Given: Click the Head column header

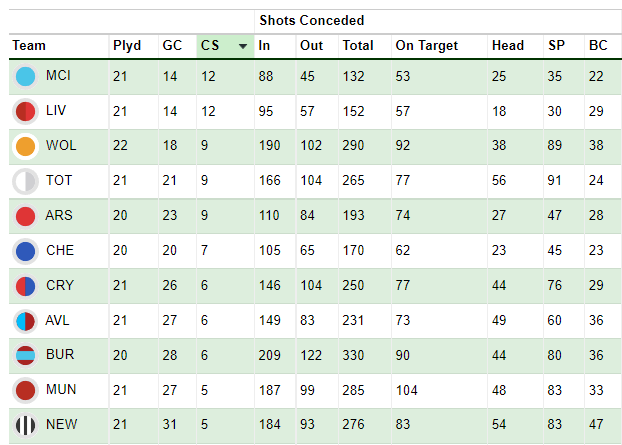Looking at the screenshot, I should (508, 45).
